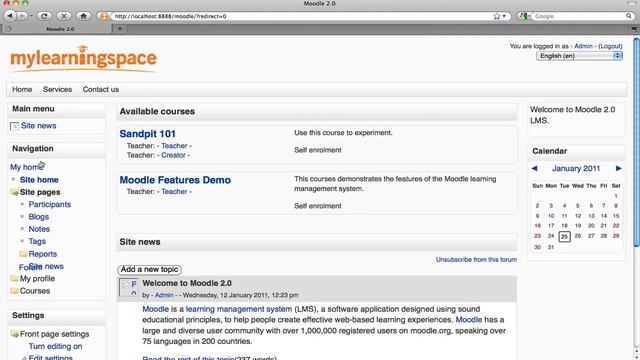The image size is (640, 360).
Task: Click the site favicon in the address bar
Action: [104, 16]
